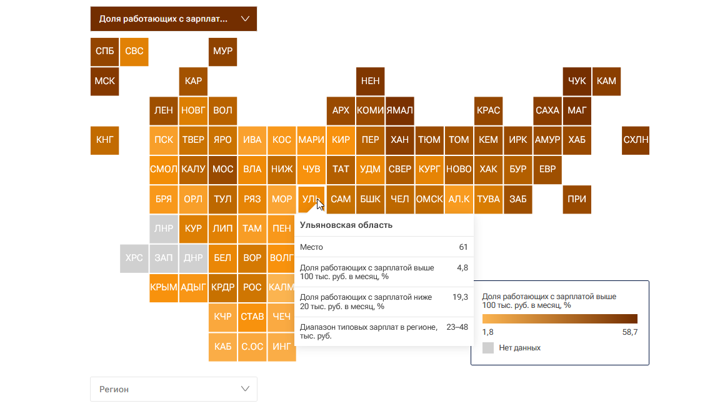Select the СВС tile on the map
Image resolution: width=710 pixels, height=403 pixels.
pos(134,51)
